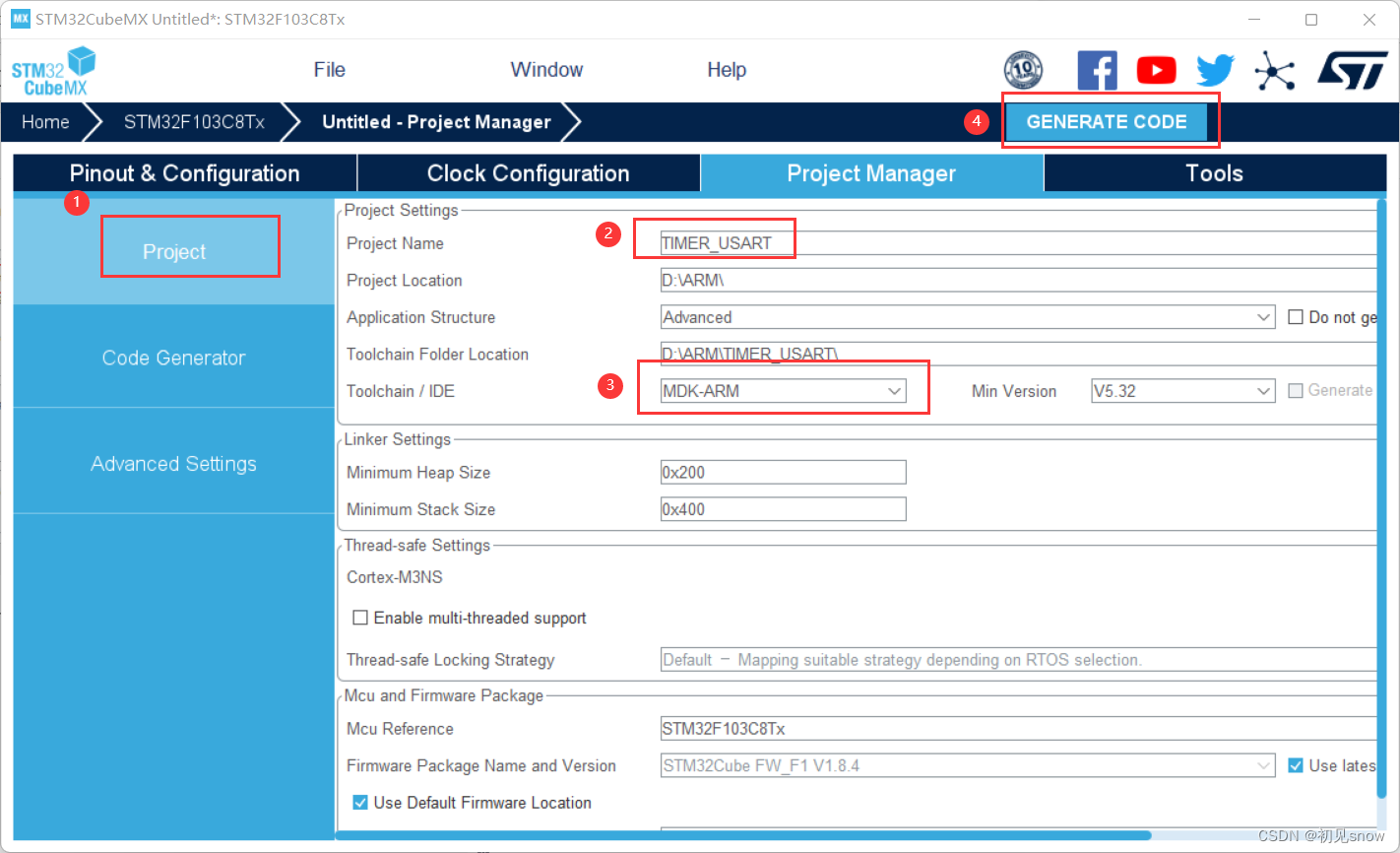This screenshot has width=1400, height=853.
Task: Open the YouTube icon link
Action: tap(1156, 70)
